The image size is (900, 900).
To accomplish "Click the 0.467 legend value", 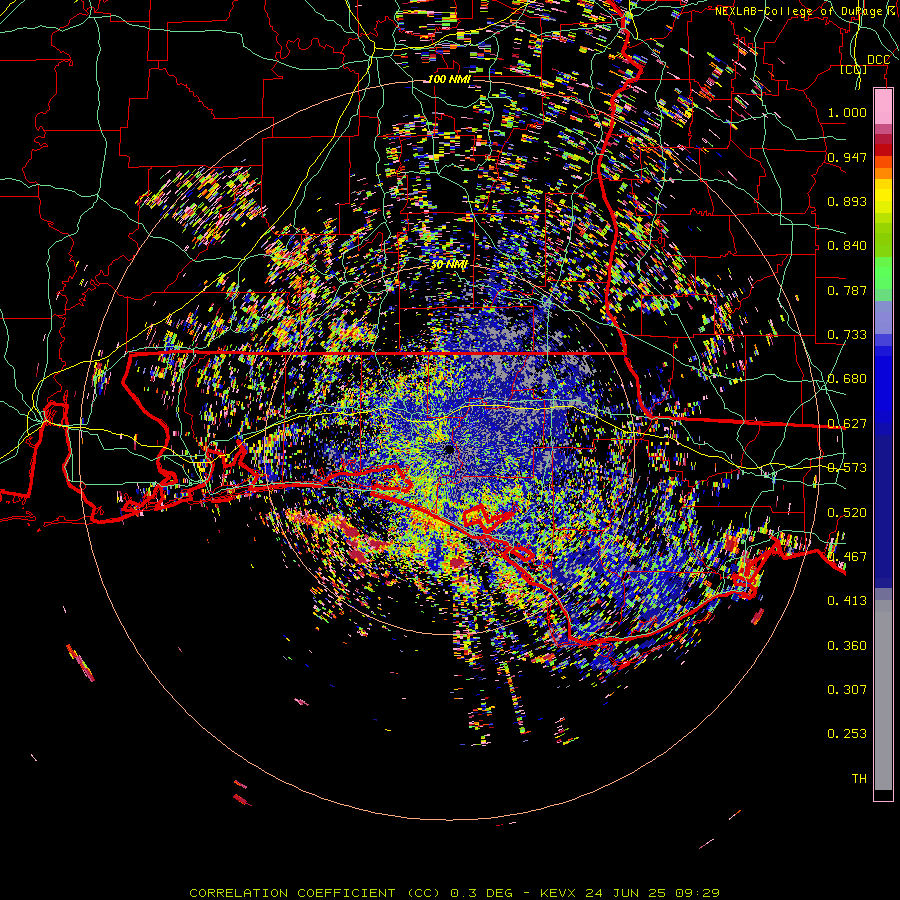I will [847, 557].
